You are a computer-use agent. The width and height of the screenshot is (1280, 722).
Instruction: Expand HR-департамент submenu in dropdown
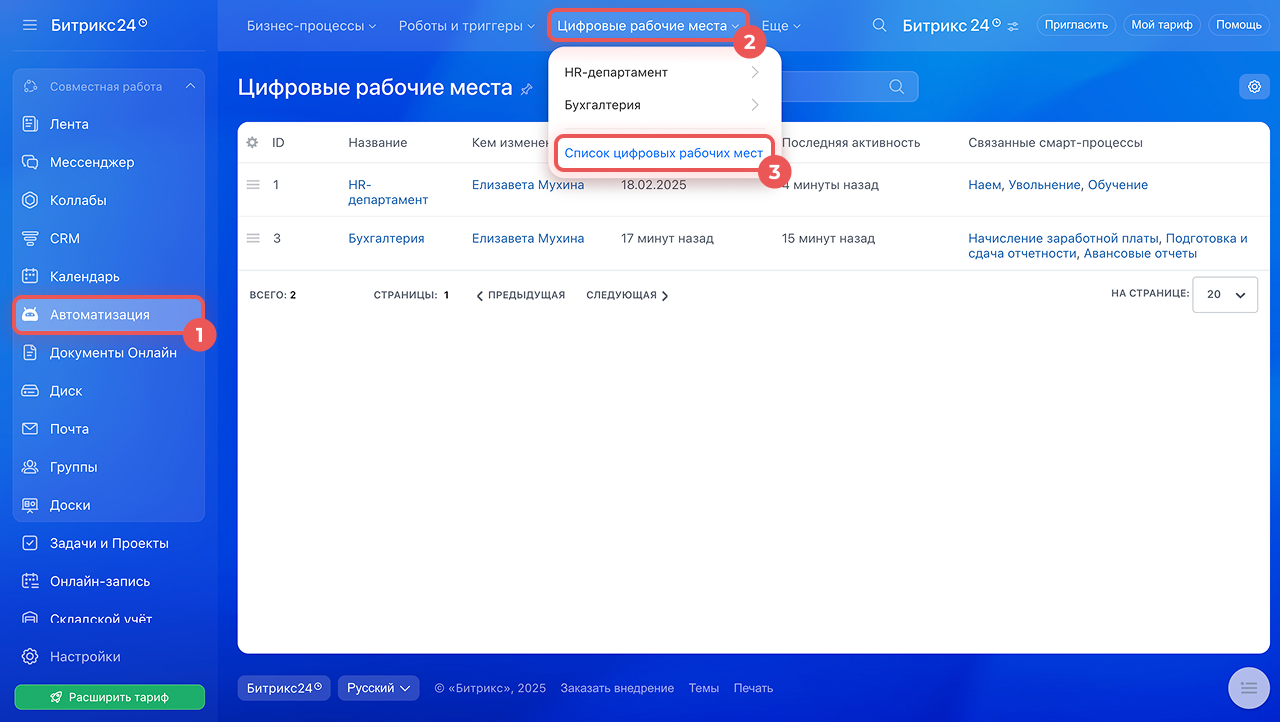755,72
